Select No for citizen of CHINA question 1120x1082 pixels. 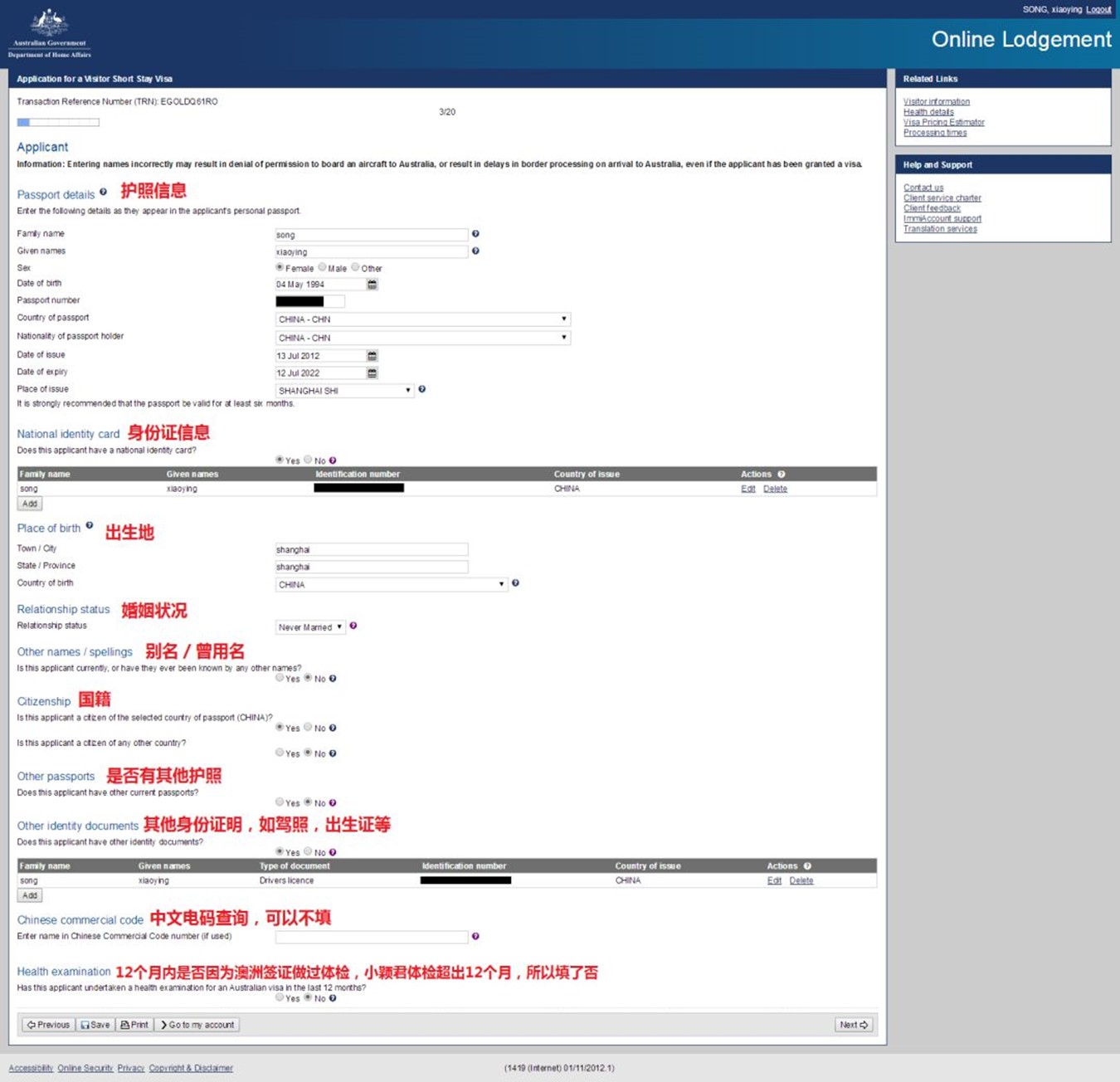pyautogui.click(x=308, y=728)
